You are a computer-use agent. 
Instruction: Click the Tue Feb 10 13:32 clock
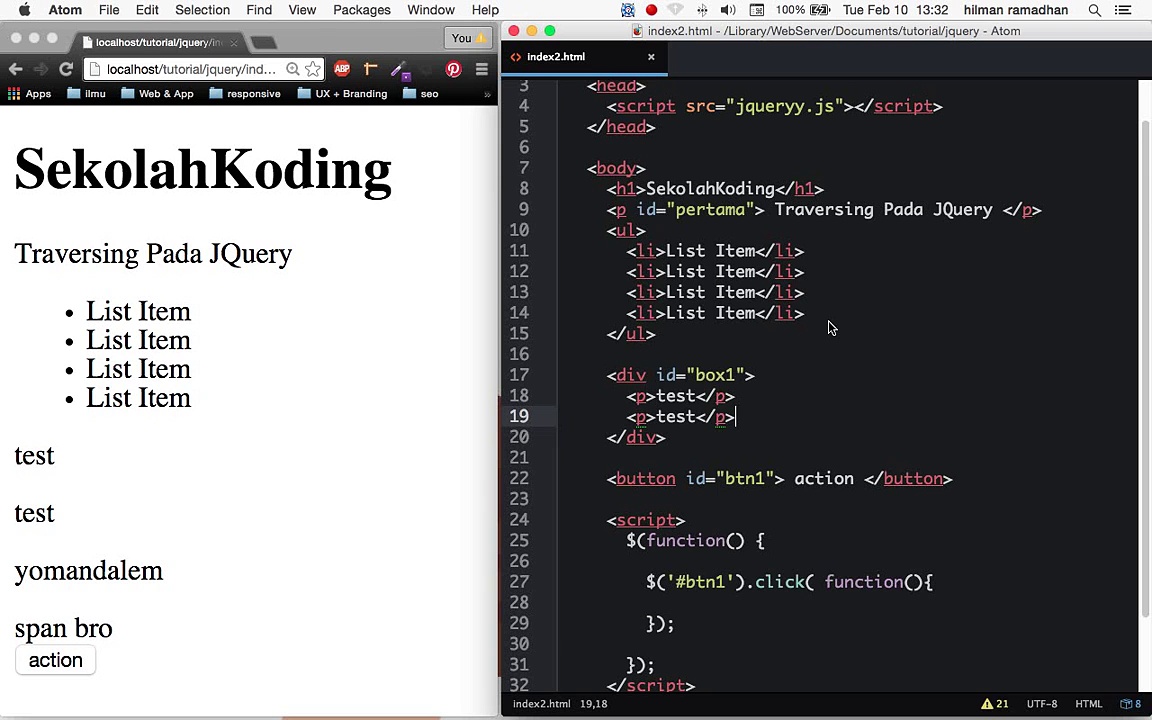tap(896, 10)
